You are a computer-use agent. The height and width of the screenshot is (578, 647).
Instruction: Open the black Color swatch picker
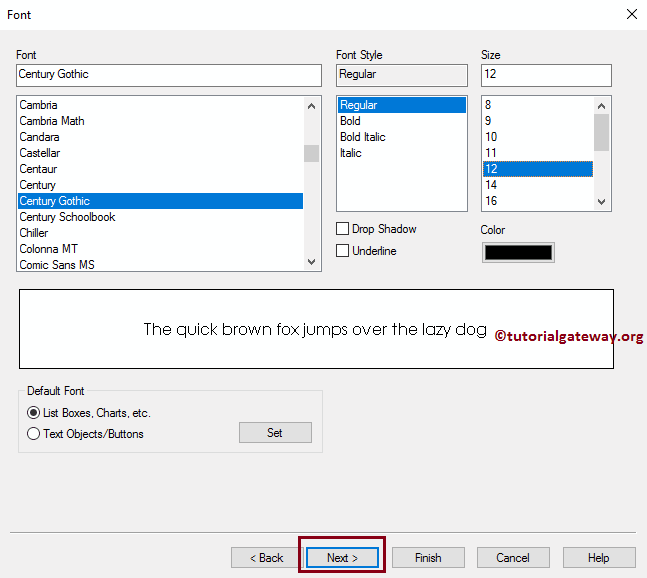pos(518,252)
